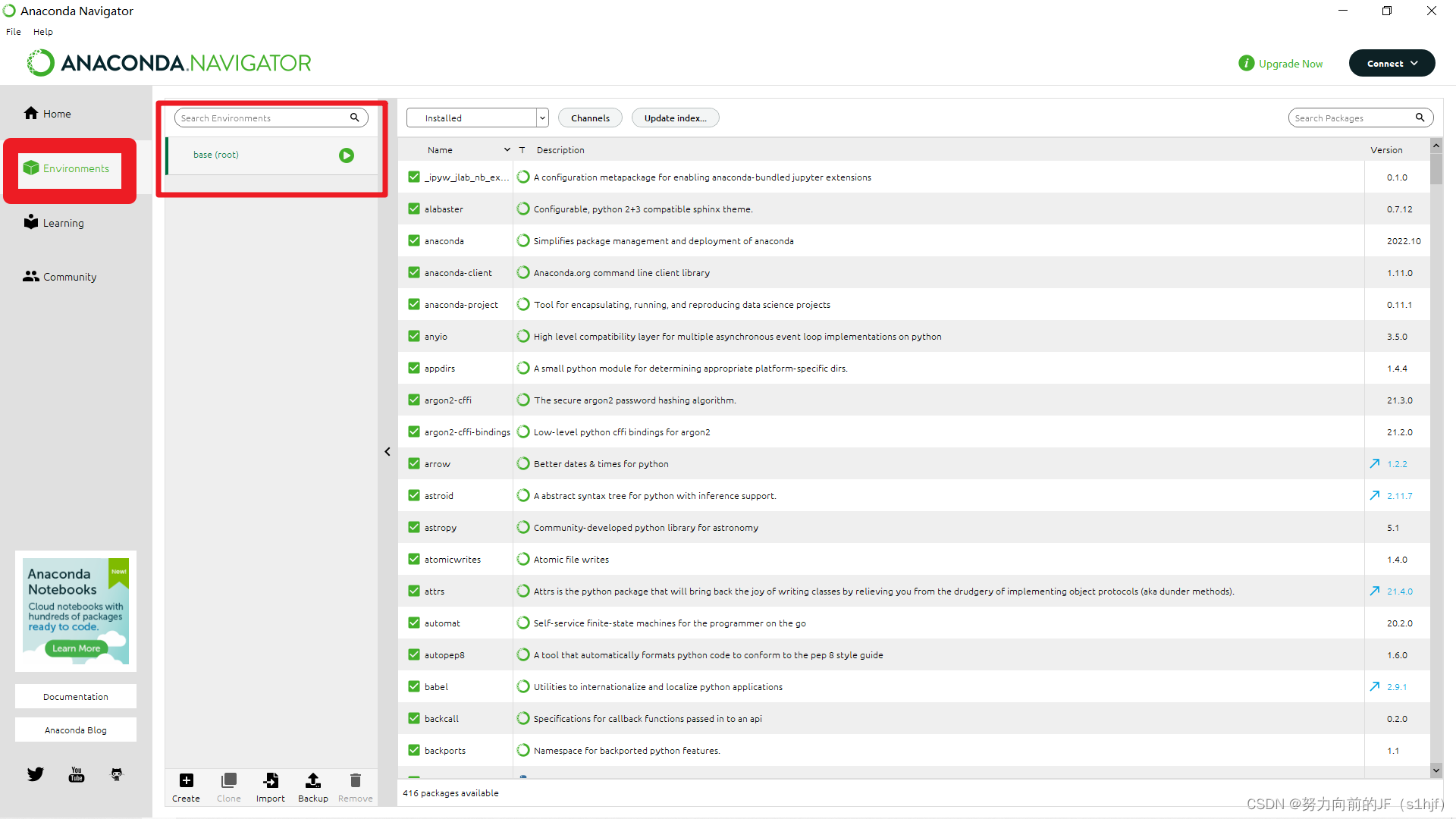
Task: Toggle the alabaster package checkbox
Action: coord(414,209)
